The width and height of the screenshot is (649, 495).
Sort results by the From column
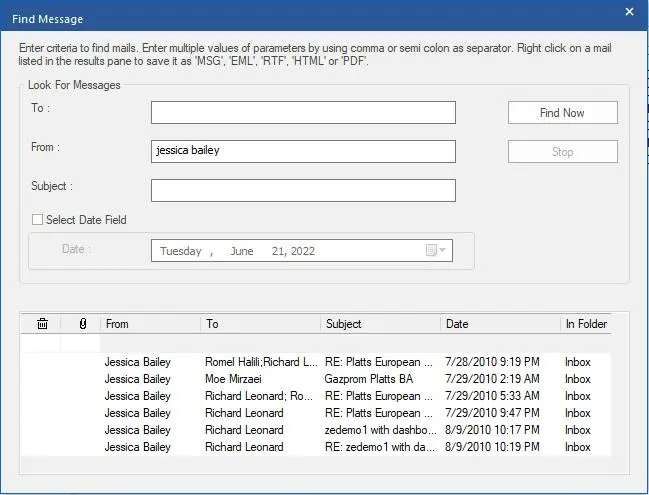tap(151, 324)
